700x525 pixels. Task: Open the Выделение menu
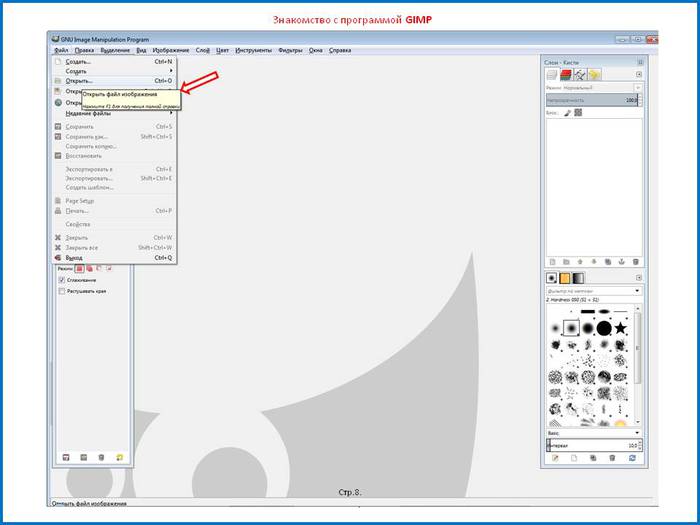(x=115, y=50)
